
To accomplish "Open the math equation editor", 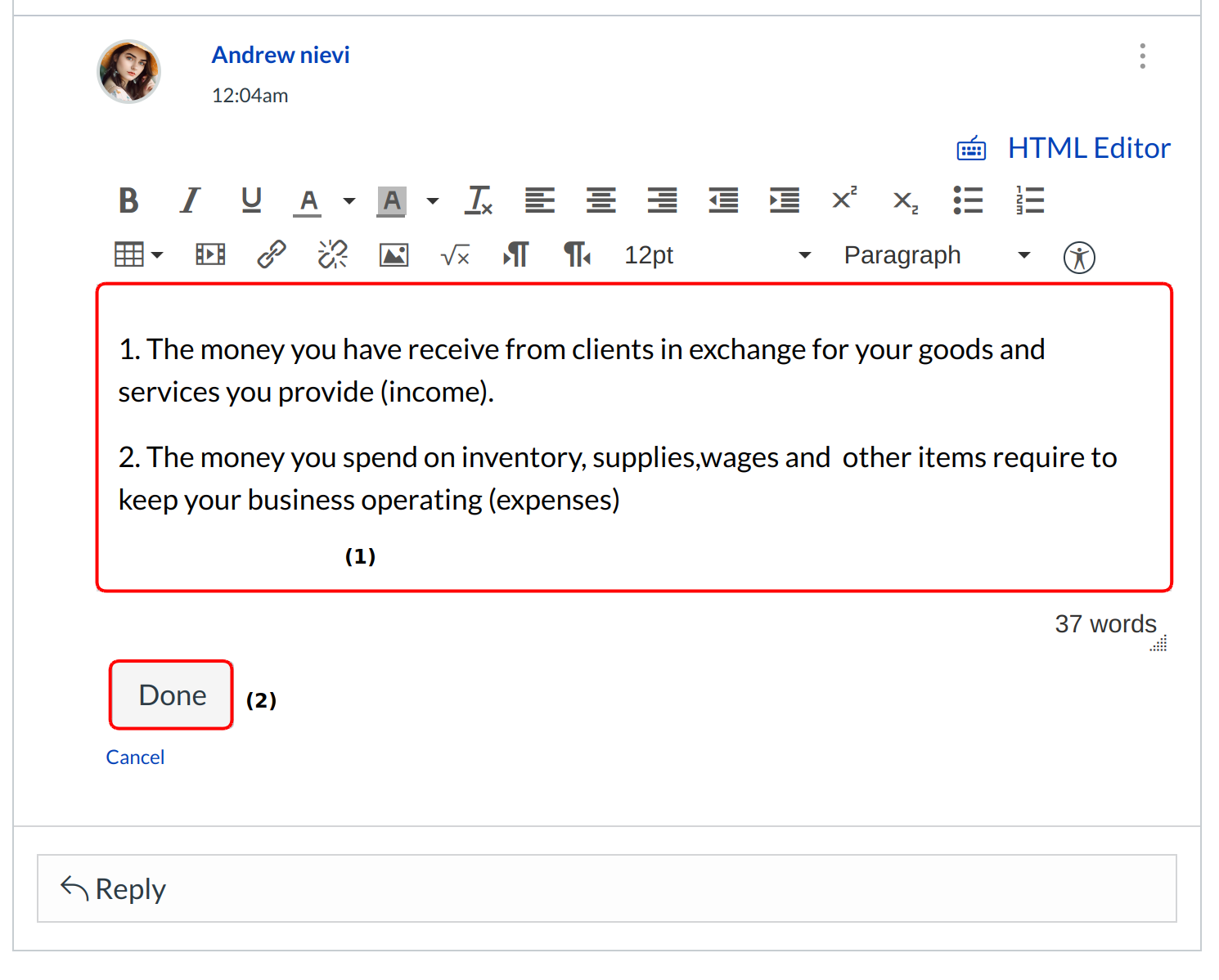I will tap(455, 256).
